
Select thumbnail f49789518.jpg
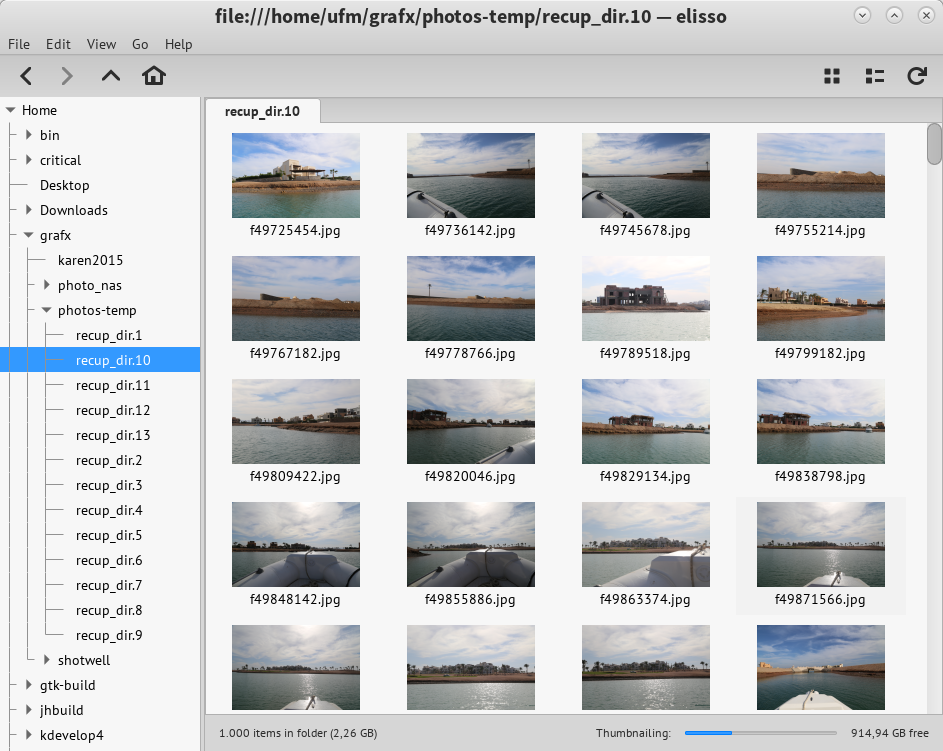[646, 298]
